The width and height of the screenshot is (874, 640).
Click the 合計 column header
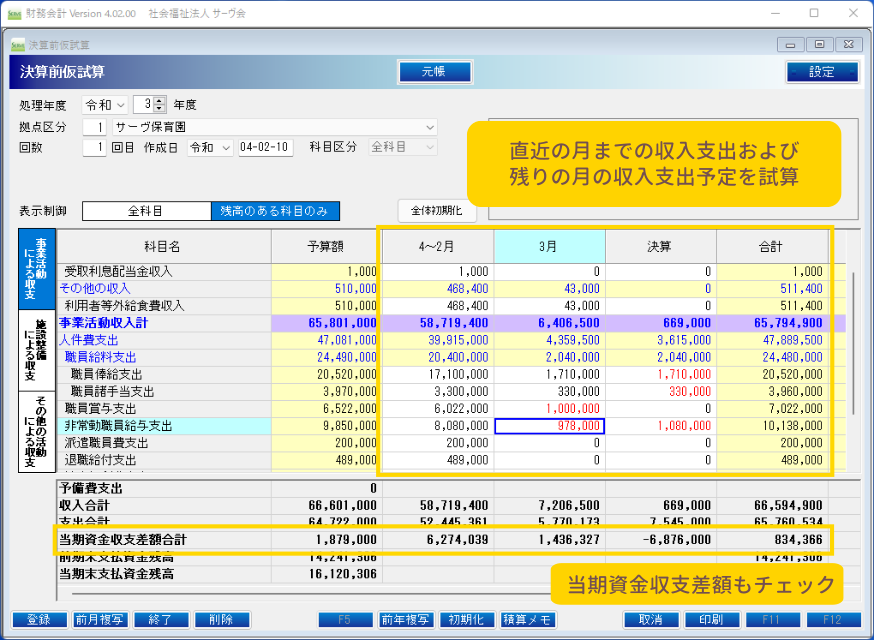point(772,246)
